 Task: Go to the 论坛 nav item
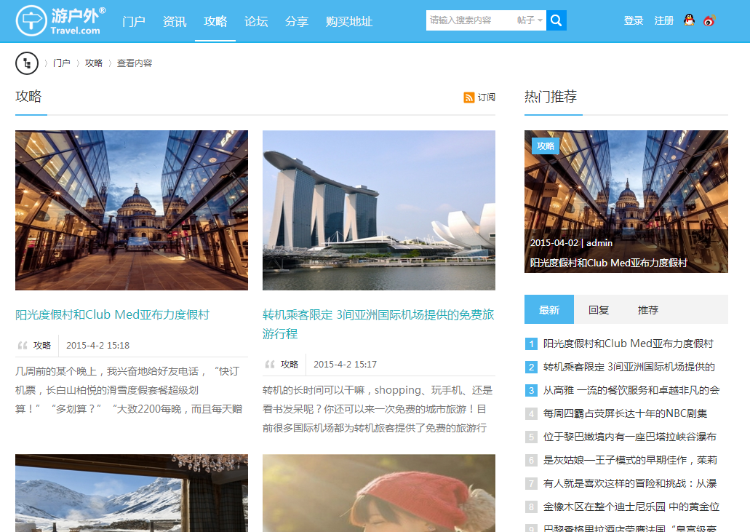click(256, 22)
